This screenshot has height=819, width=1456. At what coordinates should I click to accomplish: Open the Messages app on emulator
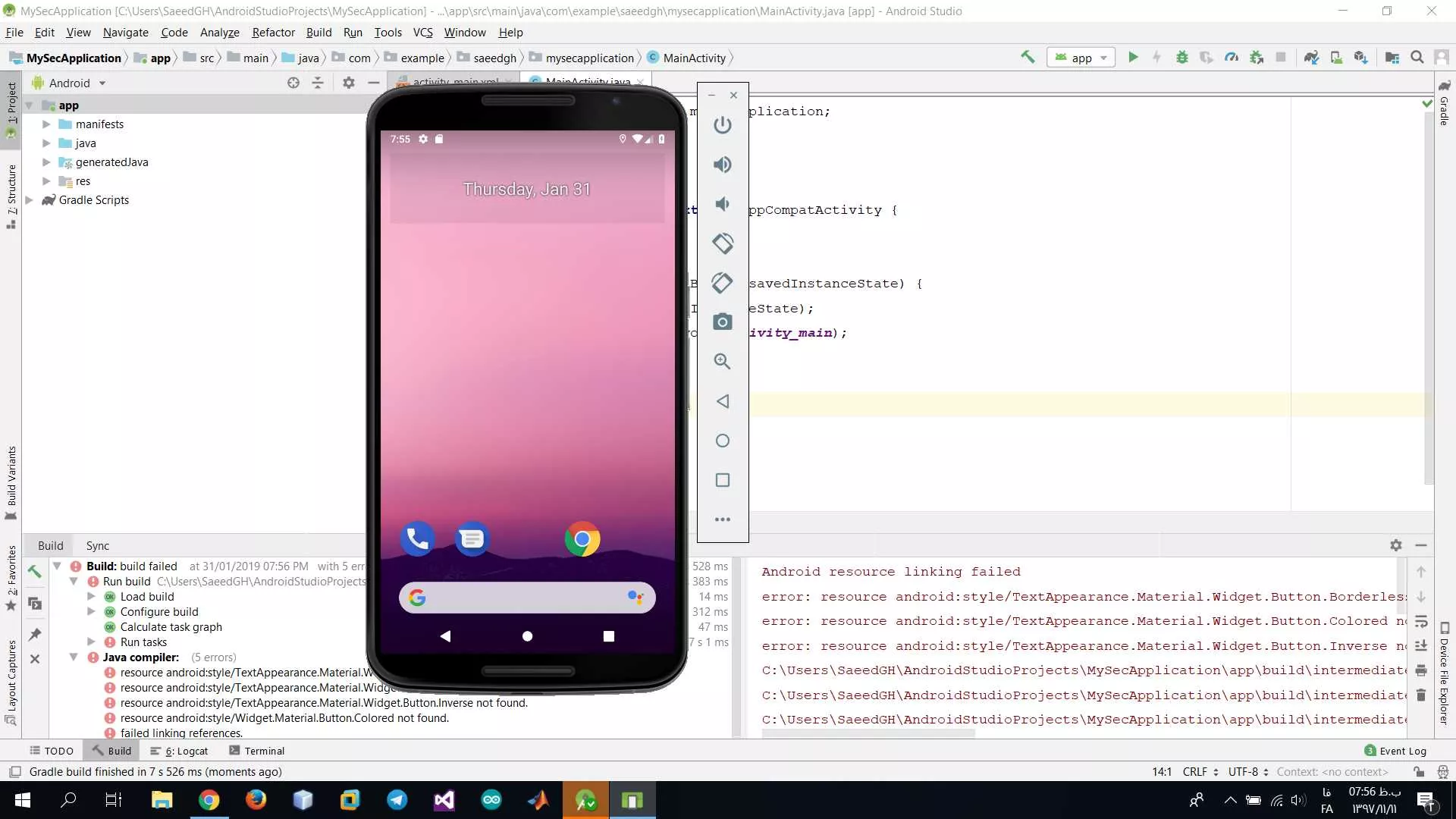[x=472, y=539]
